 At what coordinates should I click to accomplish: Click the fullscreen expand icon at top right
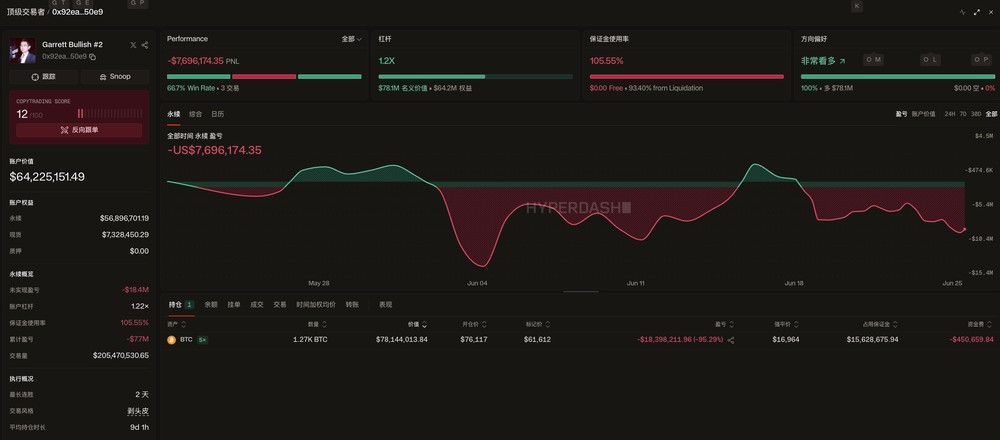click(x=977, y=12)
